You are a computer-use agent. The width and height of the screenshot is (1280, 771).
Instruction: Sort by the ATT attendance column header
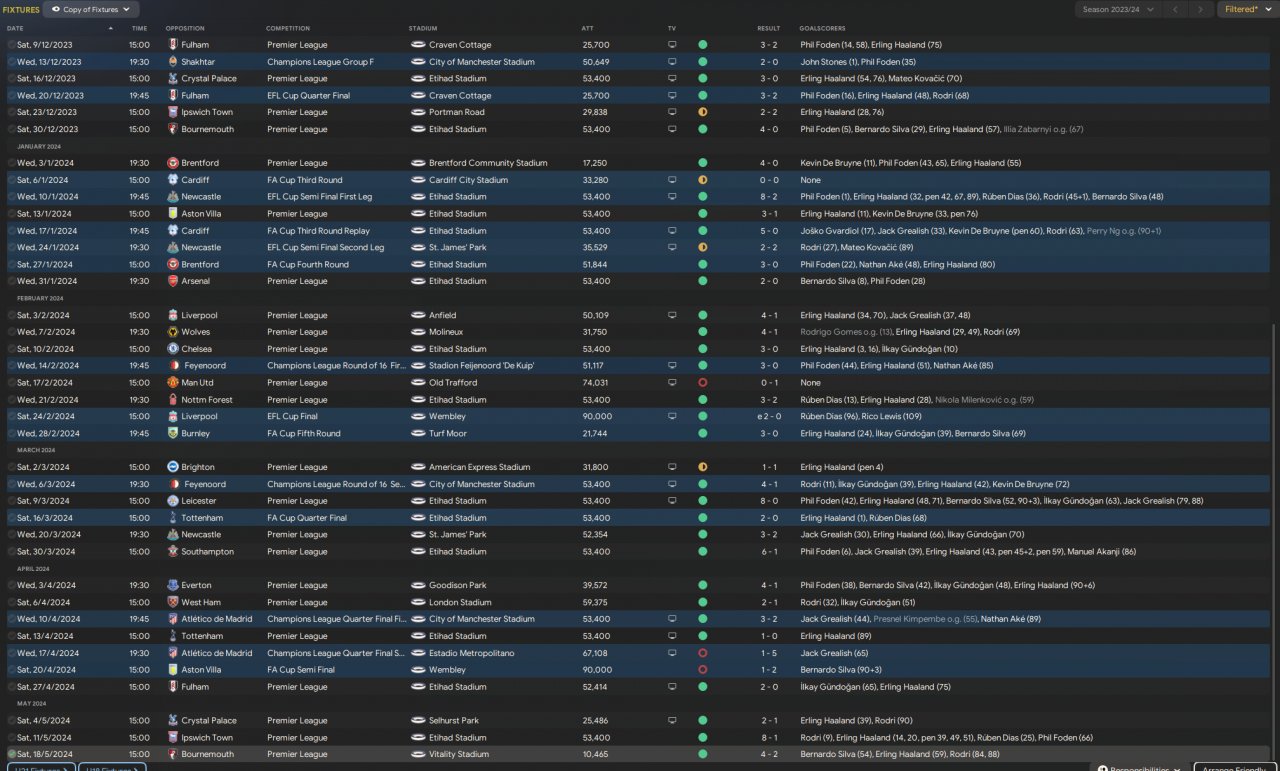pos(588,28)
